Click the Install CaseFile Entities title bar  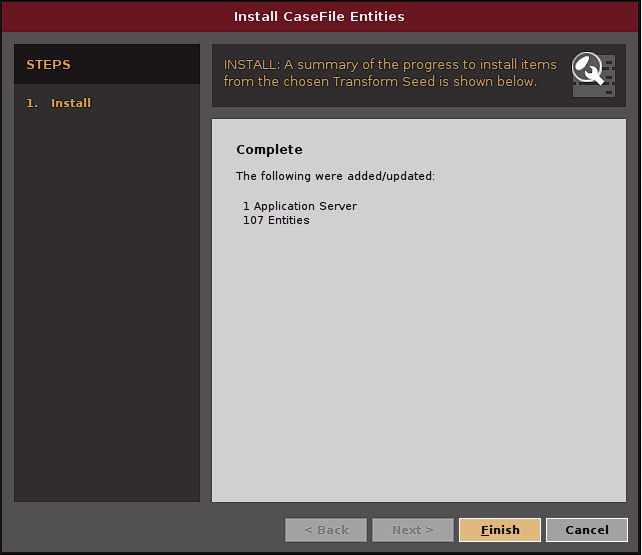pos(320,17)
